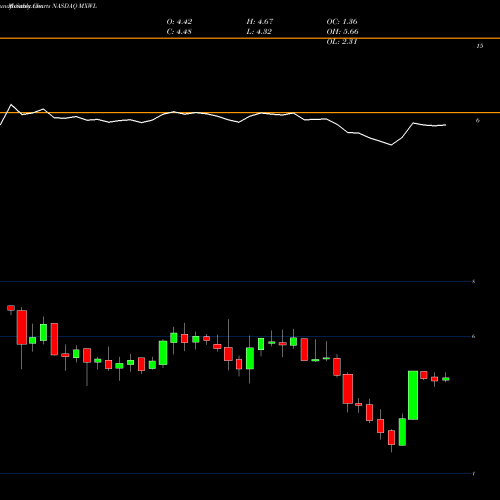Click the high price value 'H: 4.67'

coord(260,22)
